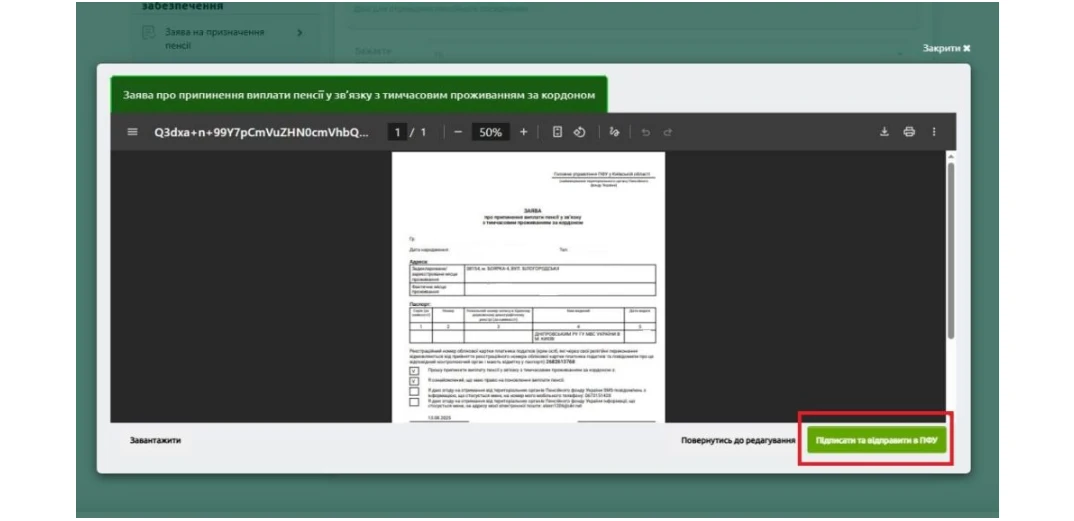Viewport: 1074px width, 521px height.
Task: Click the 'Завантажити' button
Action: (x=155, y=440)
